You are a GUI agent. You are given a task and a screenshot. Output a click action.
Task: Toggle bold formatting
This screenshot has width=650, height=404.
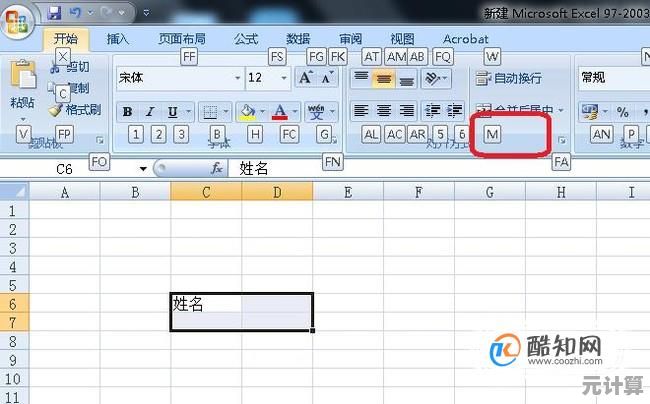128,111
